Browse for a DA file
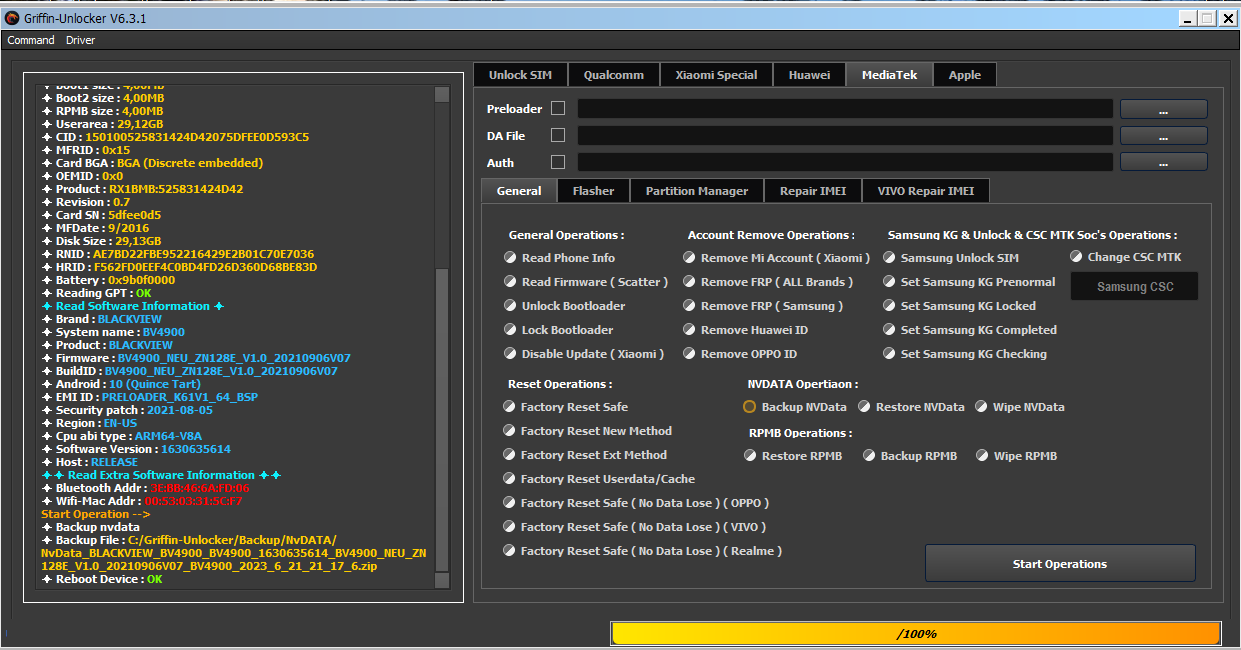The width and height of the screenshot is (1241, 650). (1163, 136)
